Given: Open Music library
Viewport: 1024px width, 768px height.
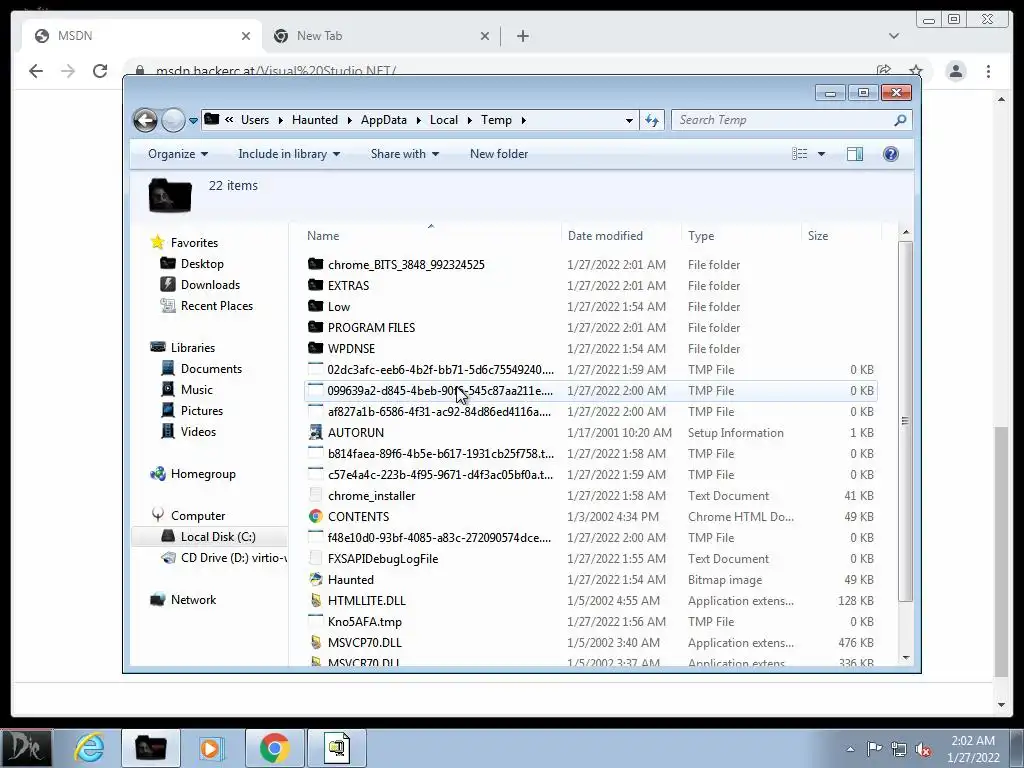Looking at the screenshot, I should pos(197,390).
